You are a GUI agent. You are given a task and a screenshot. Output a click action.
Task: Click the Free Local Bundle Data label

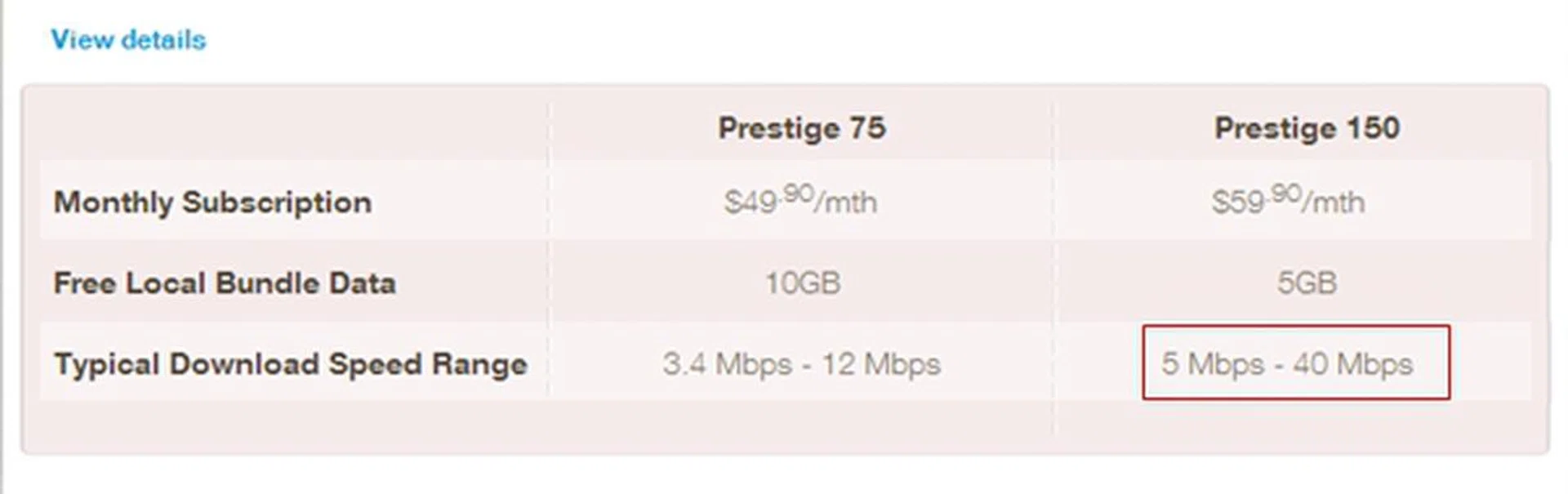tap(225, 283)
